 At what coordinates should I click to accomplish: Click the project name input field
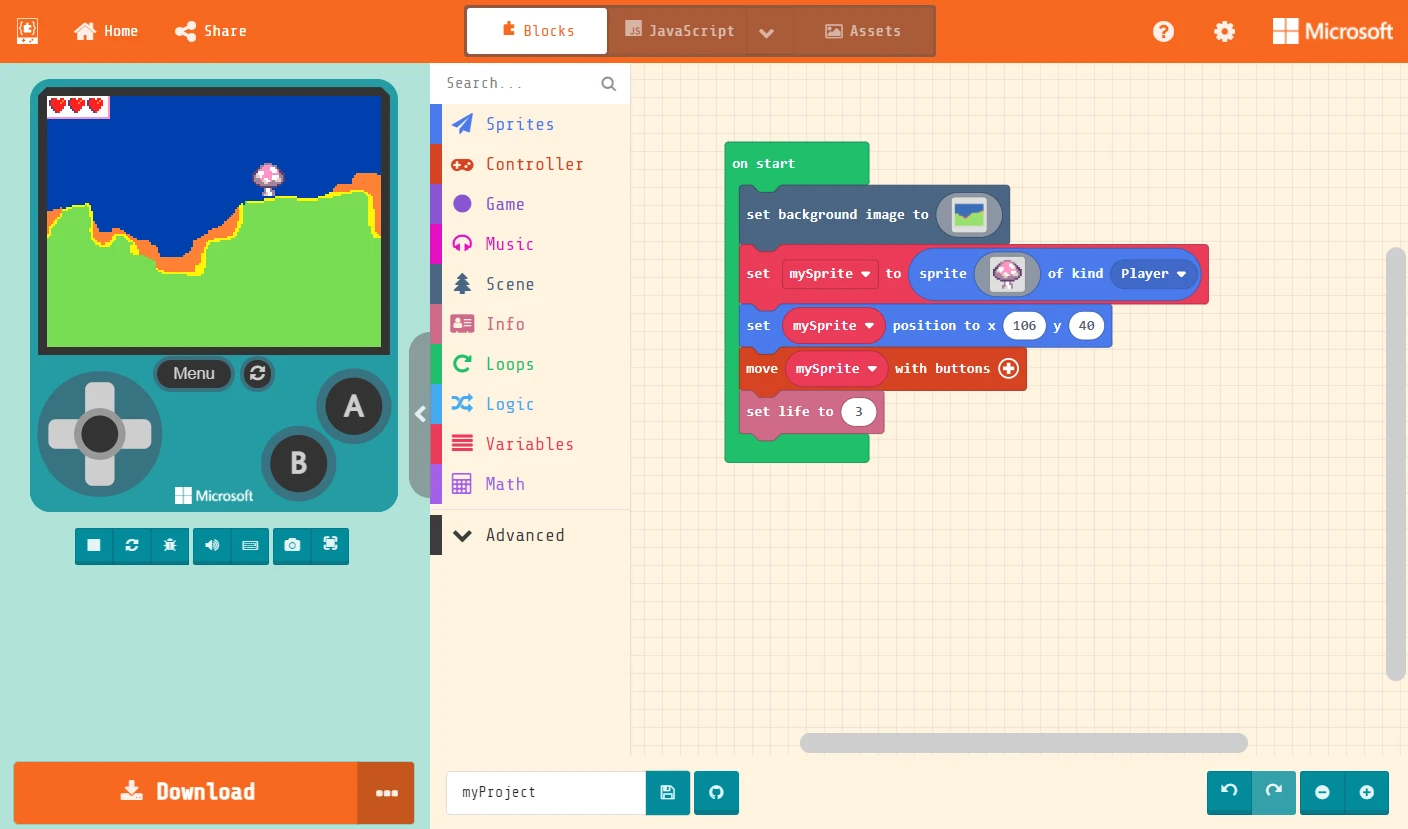coord(546,792)
